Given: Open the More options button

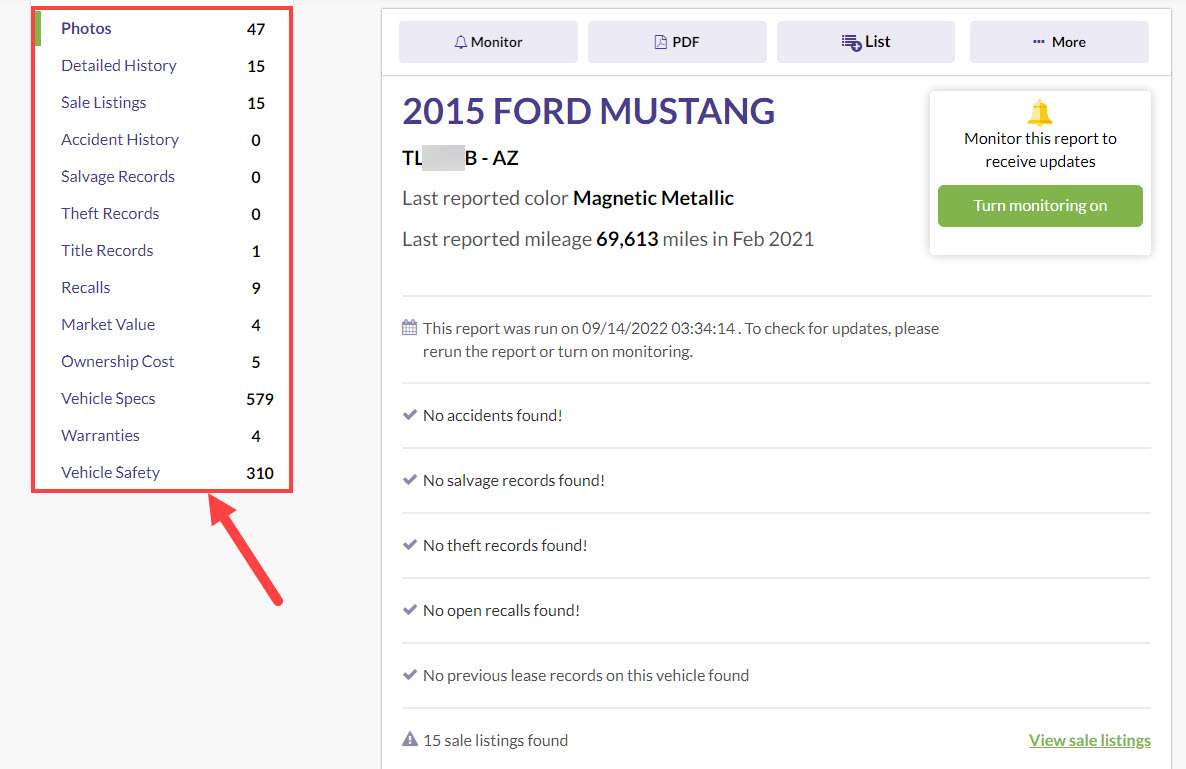Looking at the screenshot, I should (x=1059, y=42).
